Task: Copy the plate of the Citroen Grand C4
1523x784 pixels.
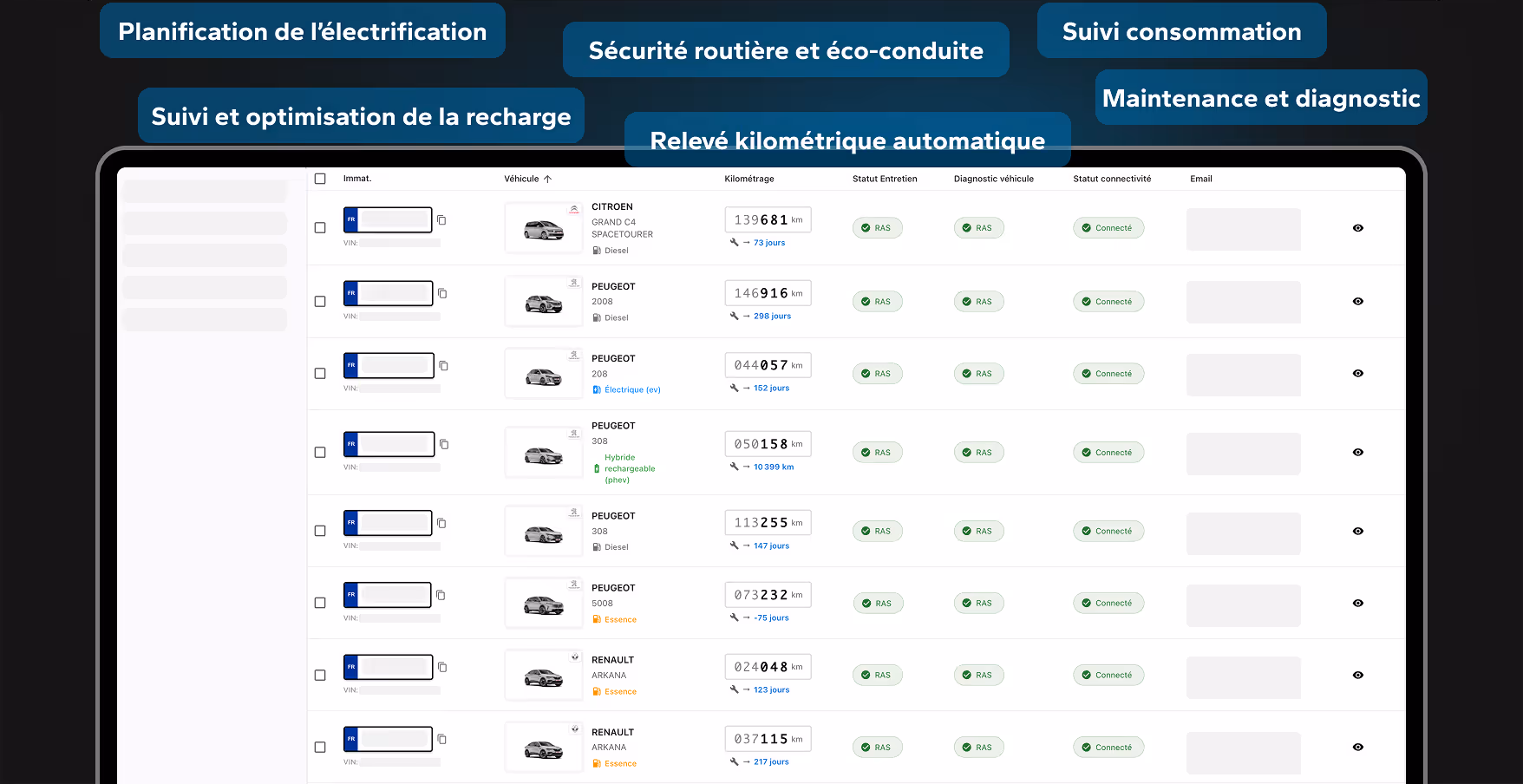Action: tap(441, 220)
